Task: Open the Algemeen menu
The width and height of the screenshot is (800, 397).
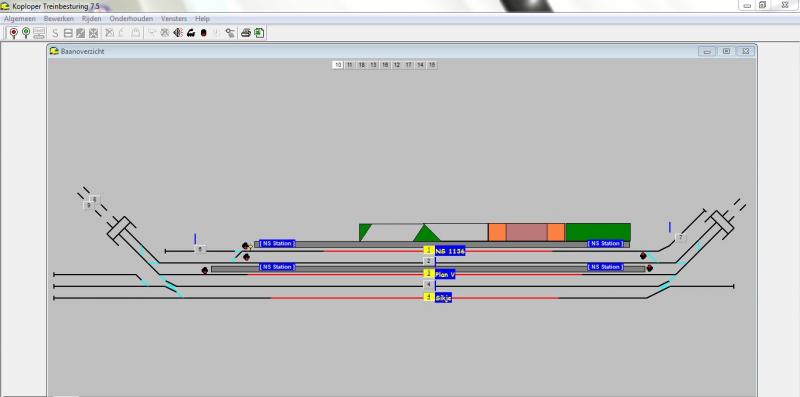Action: point(20,19)
